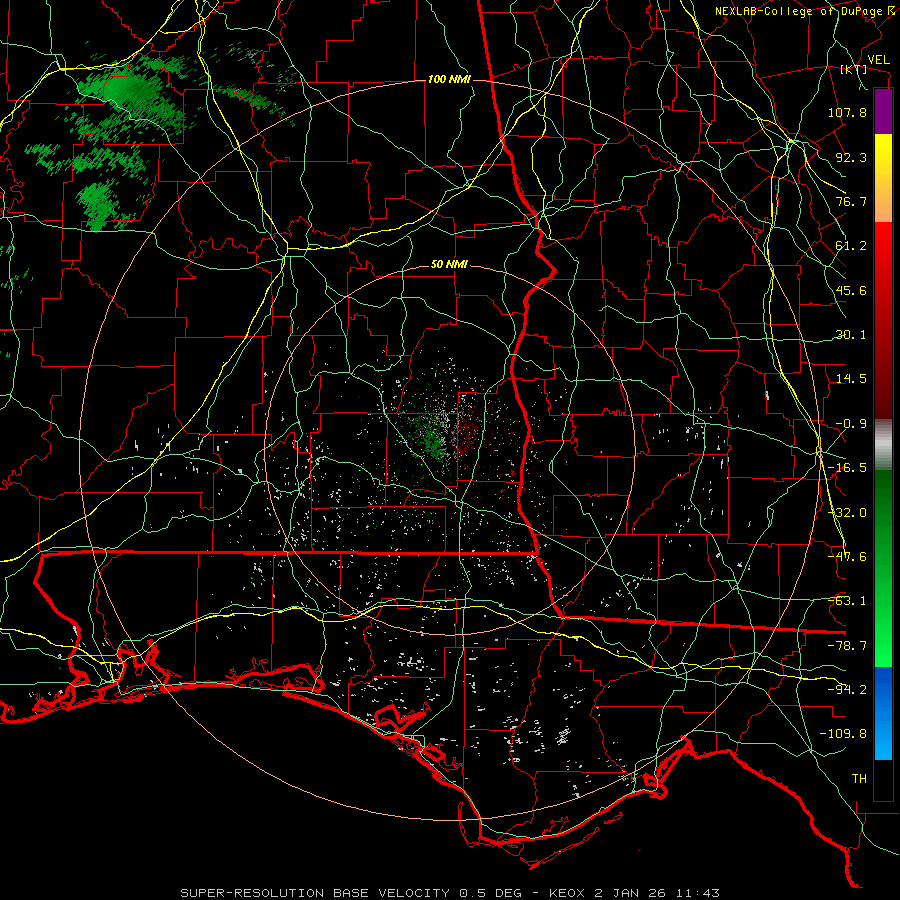
Task: Click the 14.5 legend value
Action: pos(851,379)
